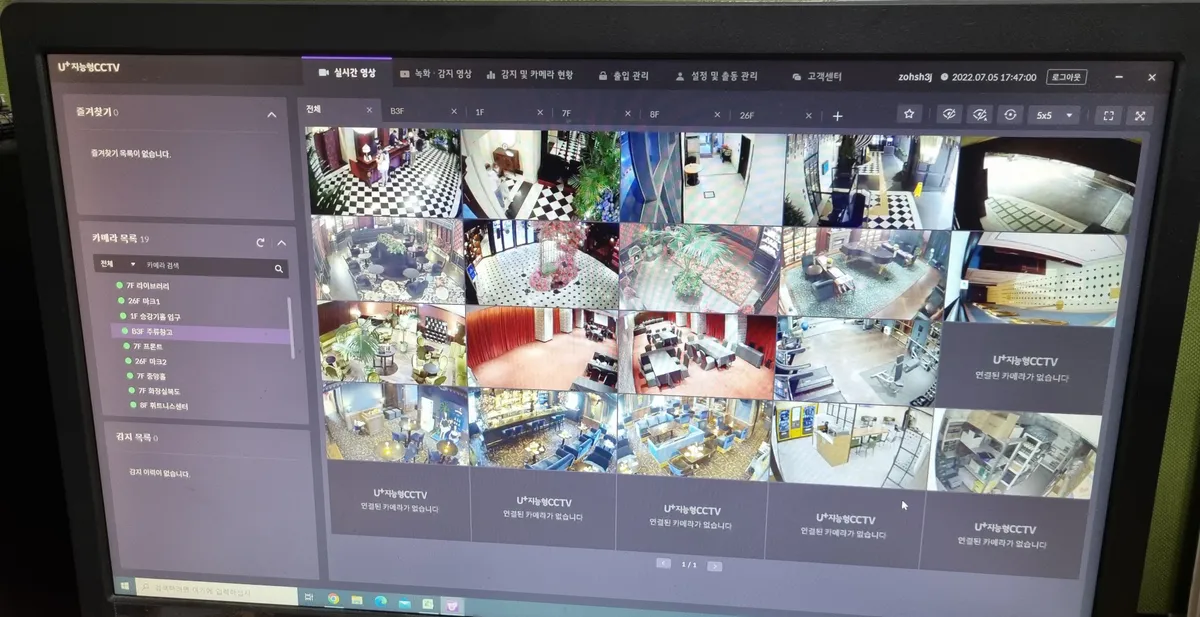Click the 로그아웃 button
The height and width of the screenshot is (617, 1200).
click(1066, 77)
